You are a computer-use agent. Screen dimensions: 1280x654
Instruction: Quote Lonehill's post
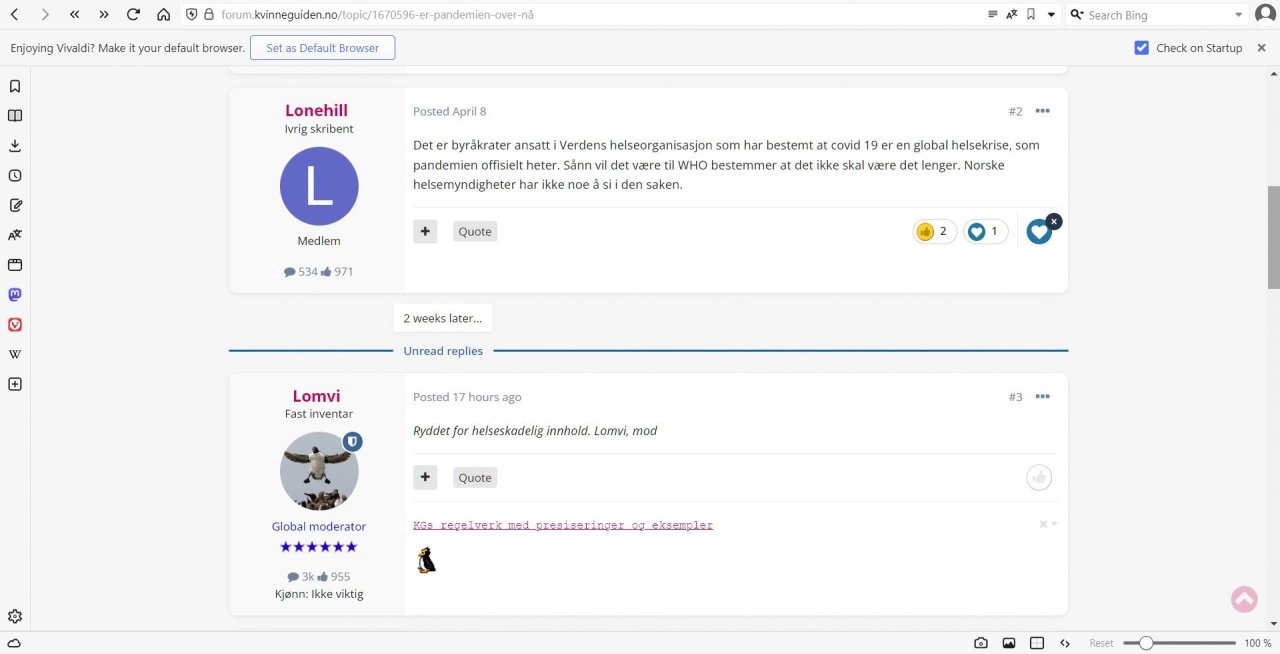[474, 232]
